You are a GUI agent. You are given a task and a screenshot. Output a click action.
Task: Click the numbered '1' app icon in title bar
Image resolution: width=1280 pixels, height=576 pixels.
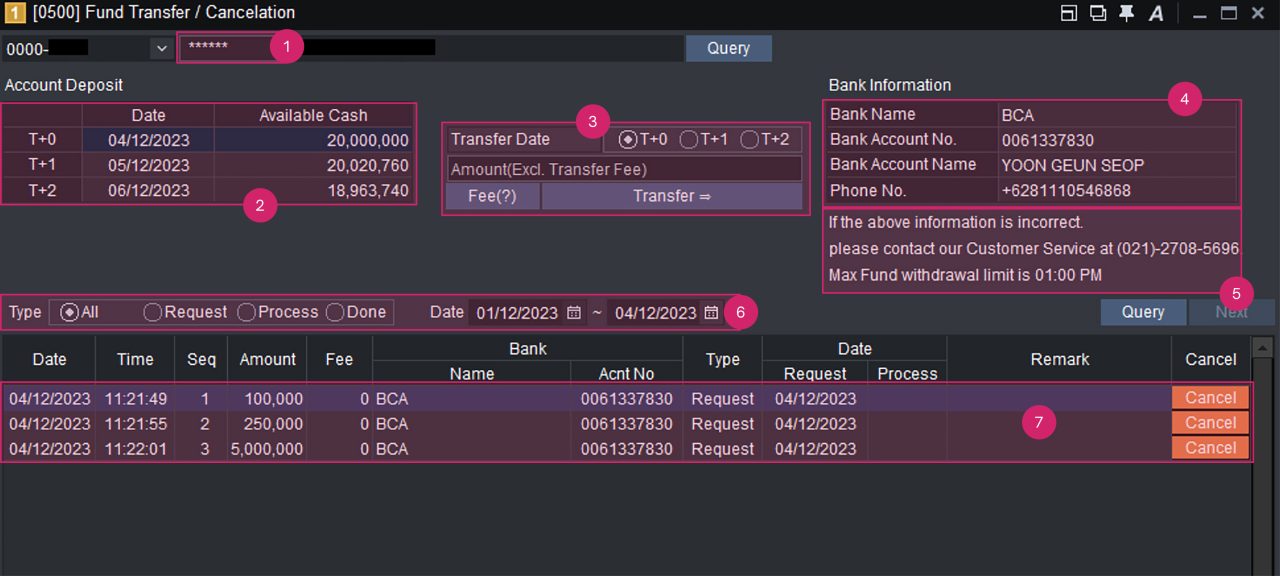tap(13, 13)
